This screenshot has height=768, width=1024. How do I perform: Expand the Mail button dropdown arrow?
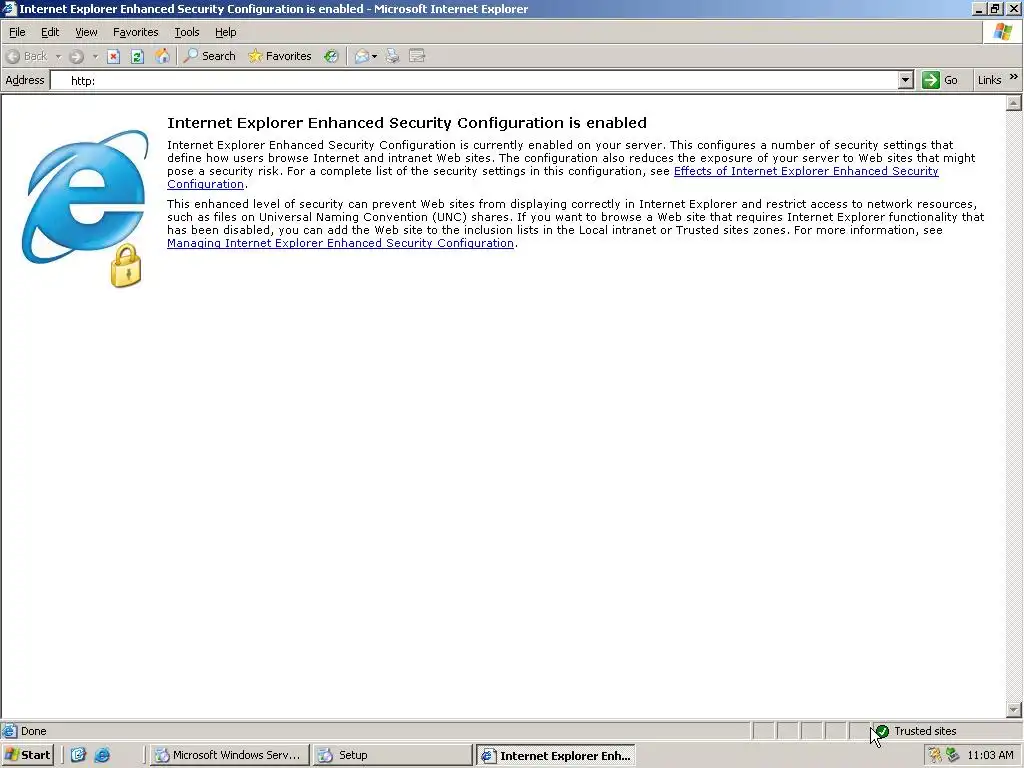coord(374,56)
